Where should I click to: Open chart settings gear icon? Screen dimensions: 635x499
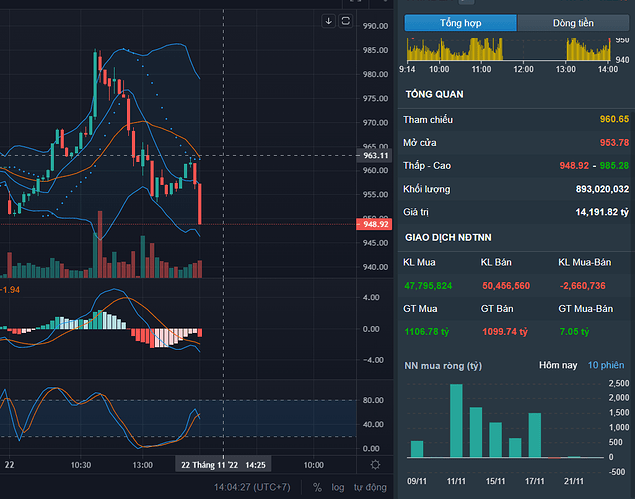[374, 465]
